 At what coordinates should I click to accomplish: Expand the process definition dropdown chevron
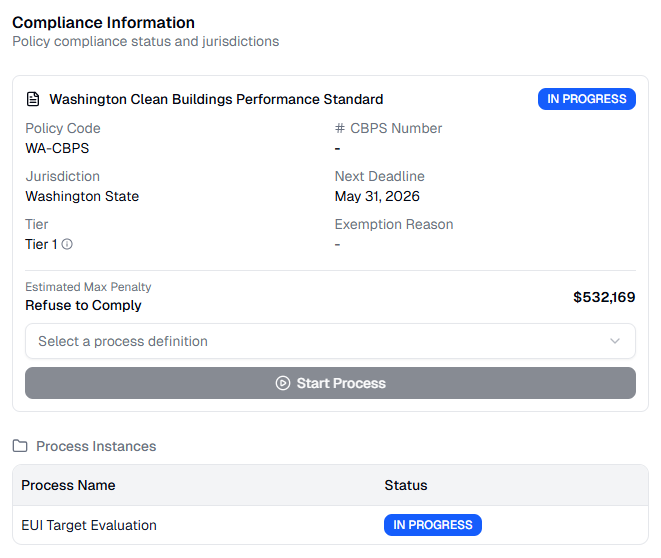click(x=615, y=341)
